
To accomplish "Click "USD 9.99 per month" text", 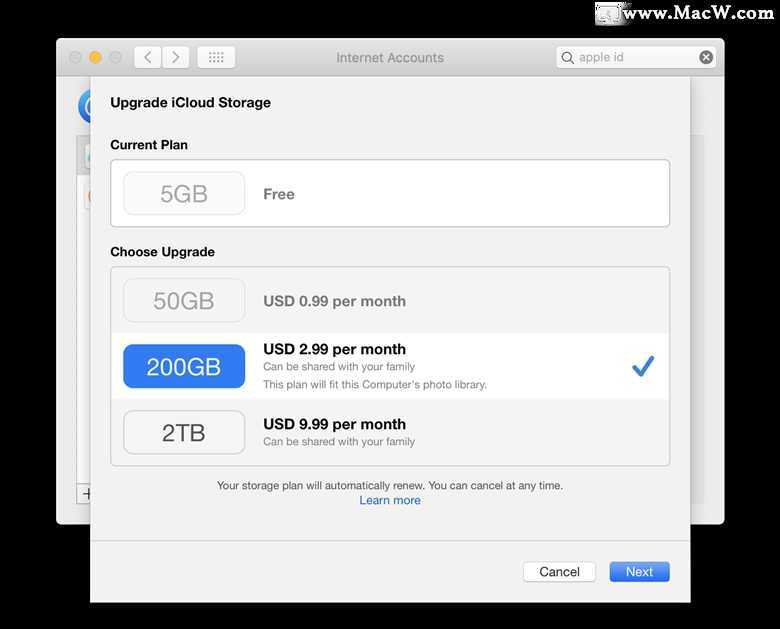I will (x=334, y=424).
